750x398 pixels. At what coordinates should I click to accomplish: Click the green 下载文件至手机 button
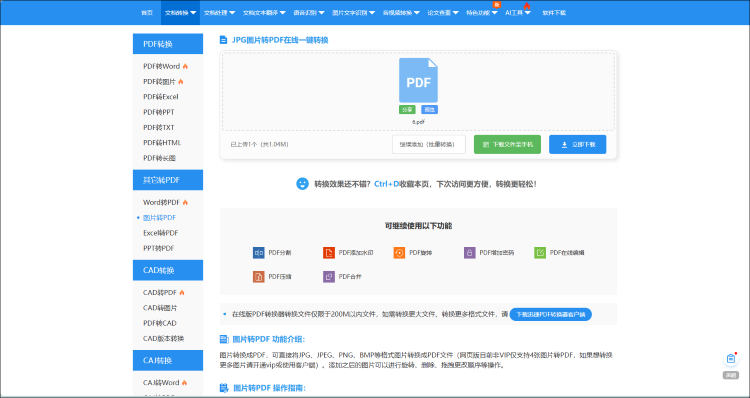click(507, 144)
